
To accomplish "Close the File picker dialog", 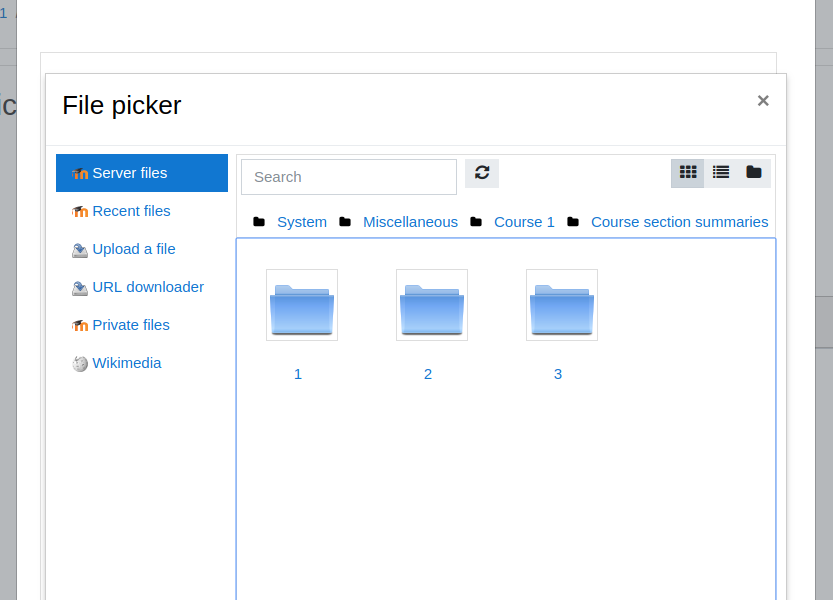I will (763, 101).
